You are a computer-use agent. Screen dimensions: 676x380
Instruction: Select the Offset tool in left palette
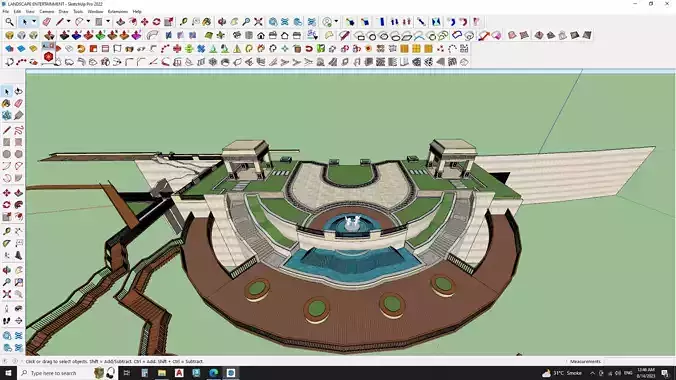[19, 217]
